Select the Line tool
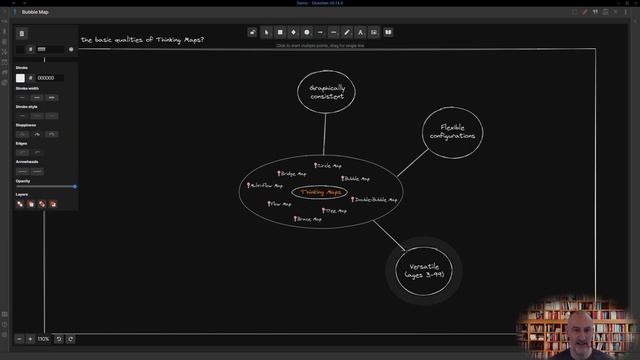The image size is (640, 360). pyautogui.click(x=333, y=32)
